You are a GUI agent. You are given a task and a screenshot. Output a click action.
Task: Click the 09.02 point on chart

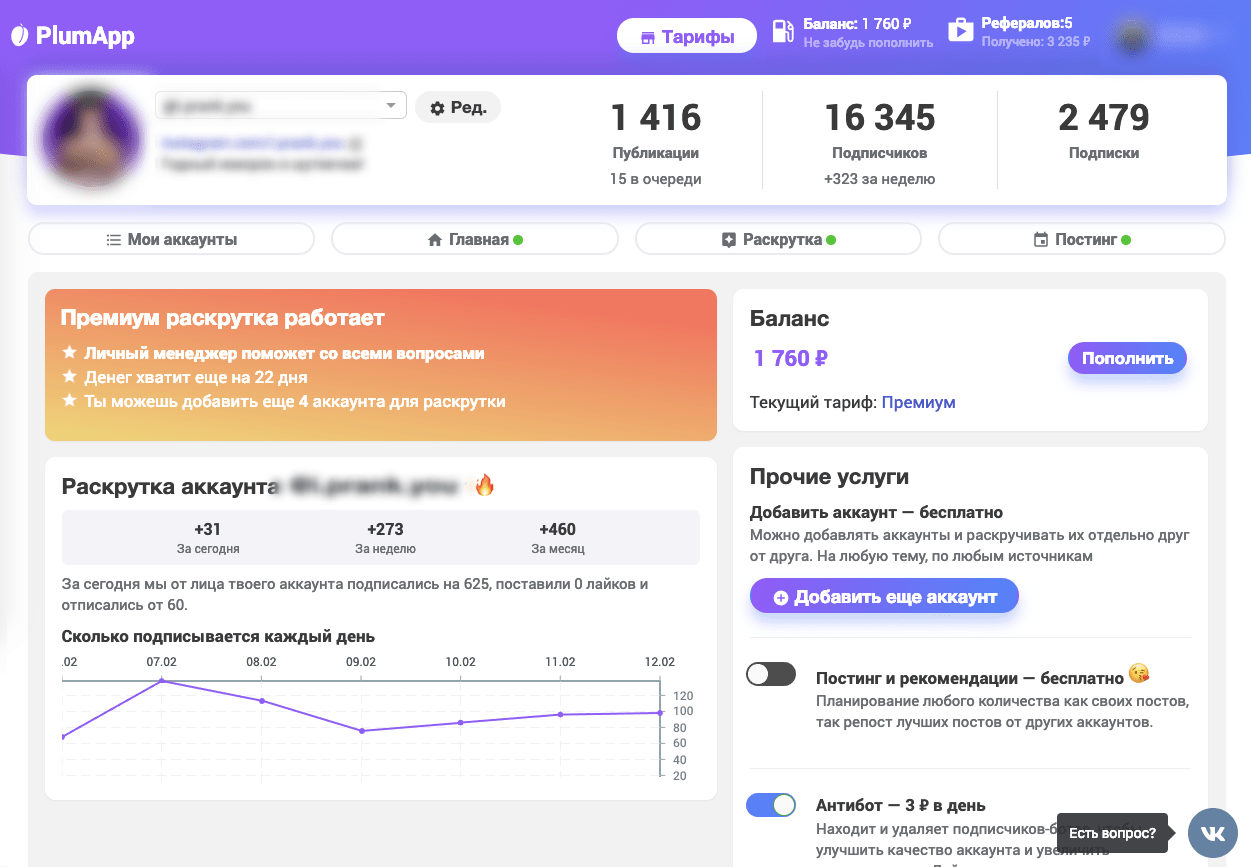[361, 731]
